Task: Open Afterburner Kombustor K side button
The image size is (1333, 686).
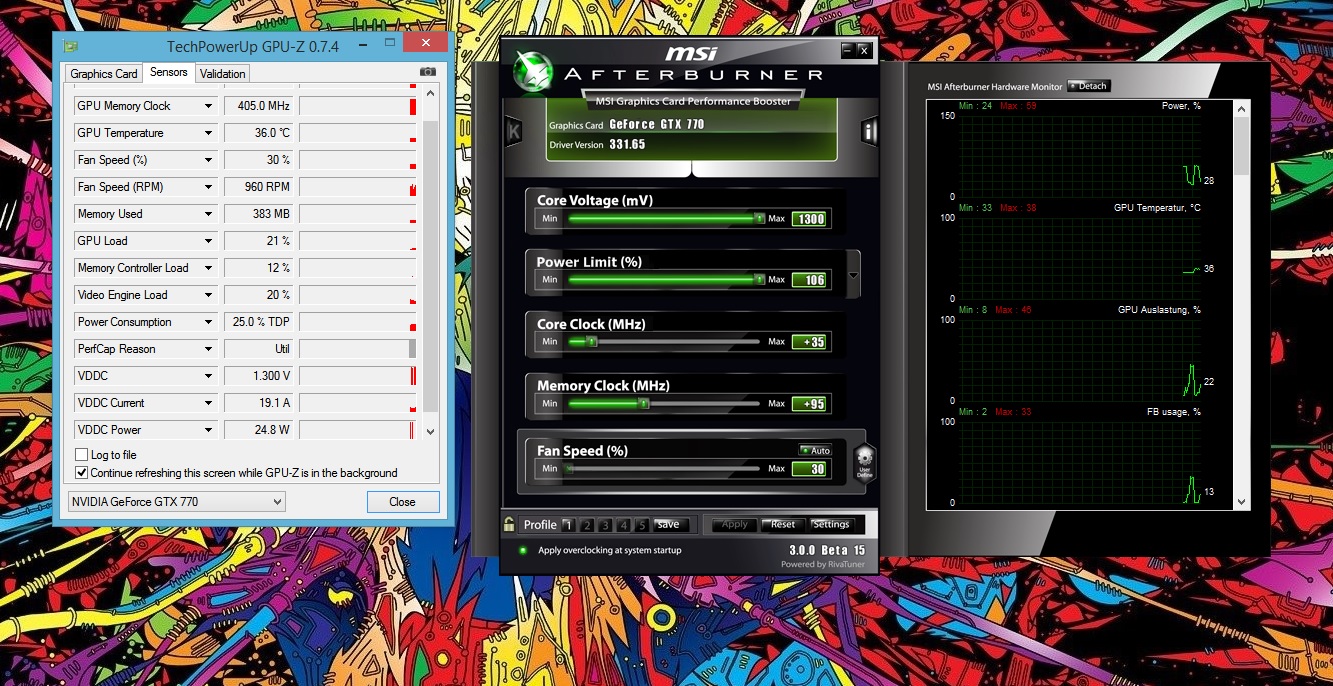Action: (514, 131)
